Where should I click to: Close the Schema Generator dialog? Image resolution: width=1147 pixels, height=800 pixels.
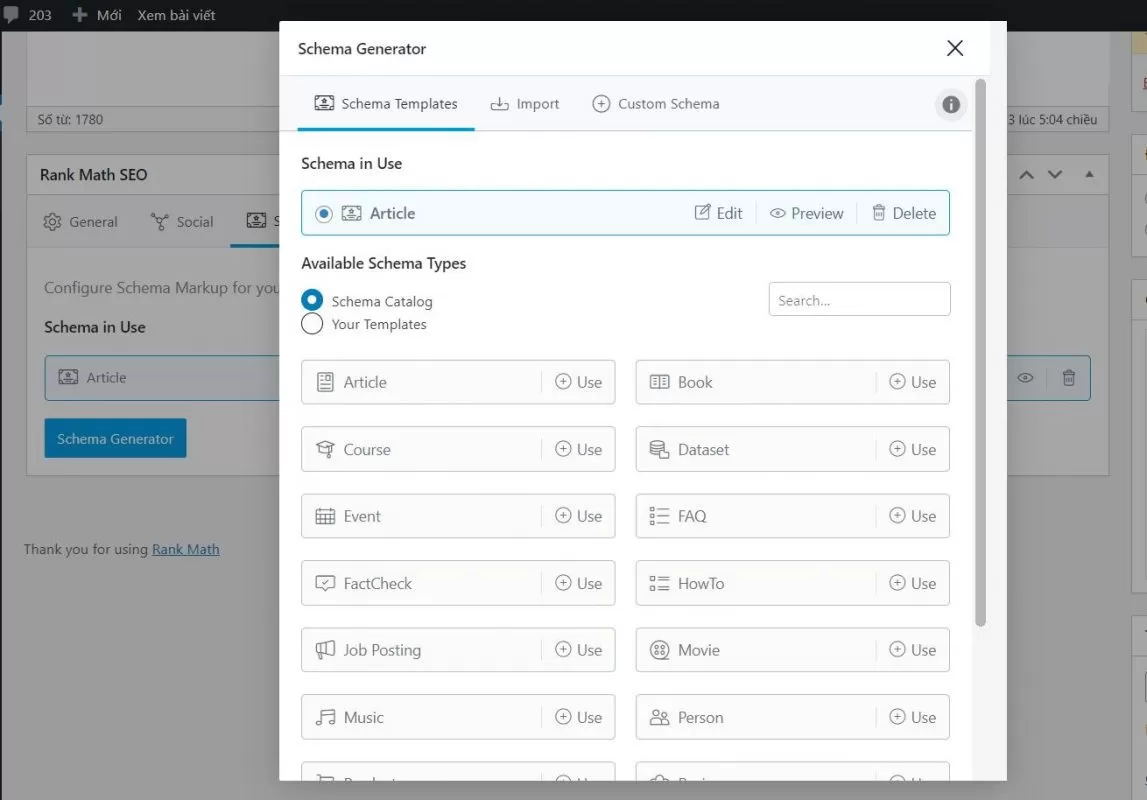[x=955, y=48]
